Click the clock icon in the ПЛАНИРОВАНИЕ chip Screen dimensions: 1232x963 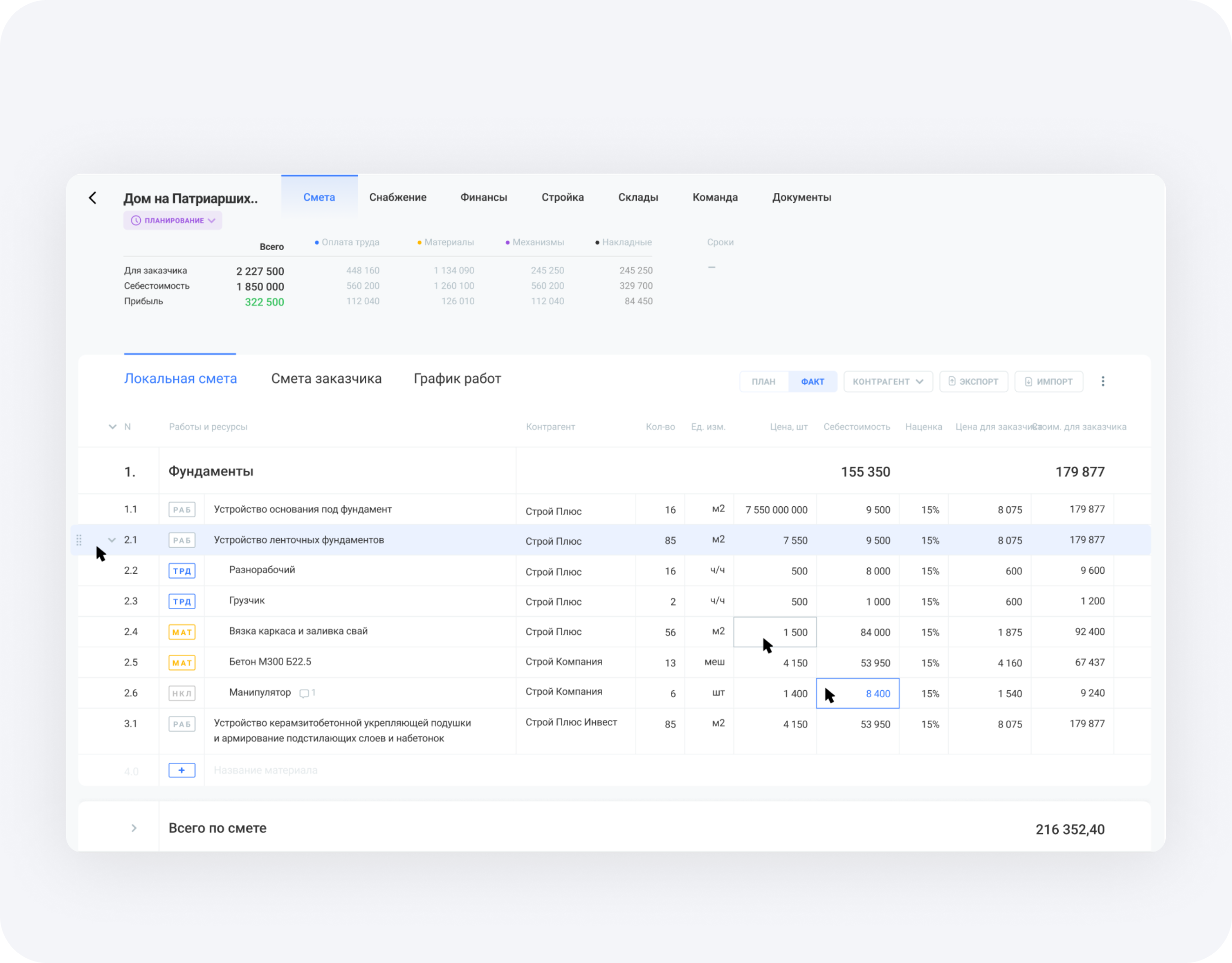(135, 221)
